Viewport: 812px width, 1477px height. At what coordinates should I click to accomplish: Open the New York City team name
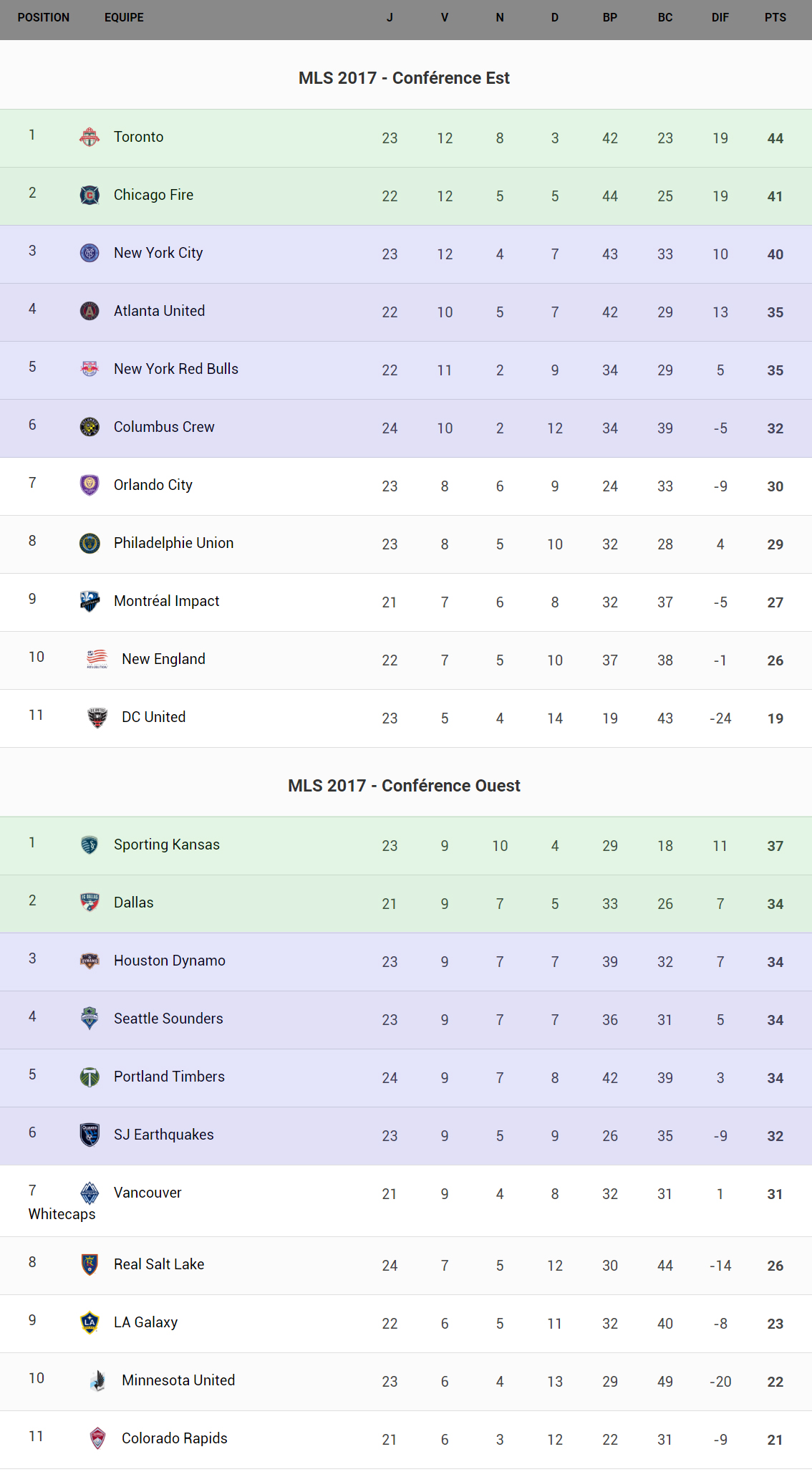point(158,253)
